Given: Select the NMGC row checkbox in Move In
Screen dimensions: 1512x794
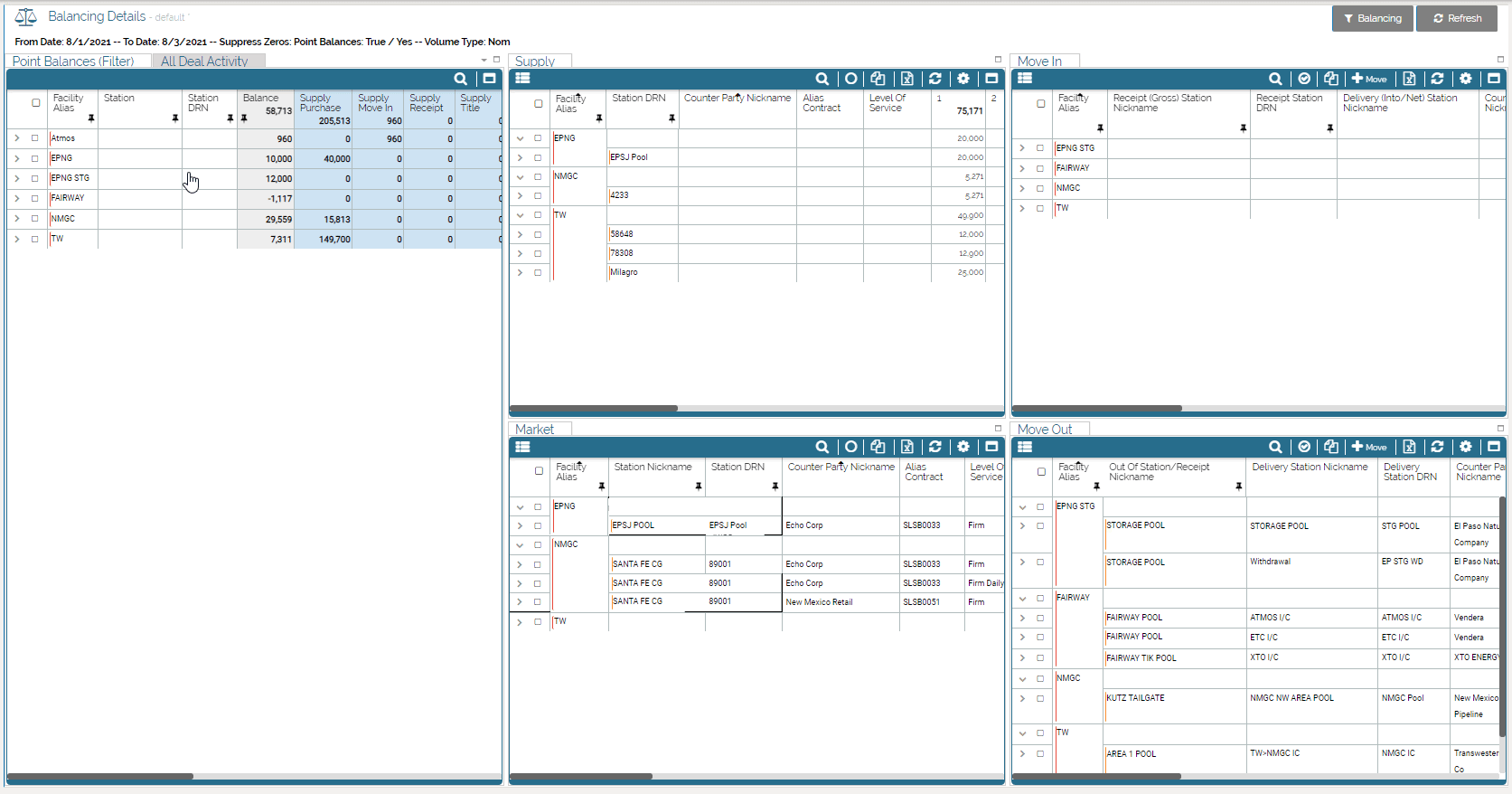Looking at the screenshot, I should [1040, 188].
